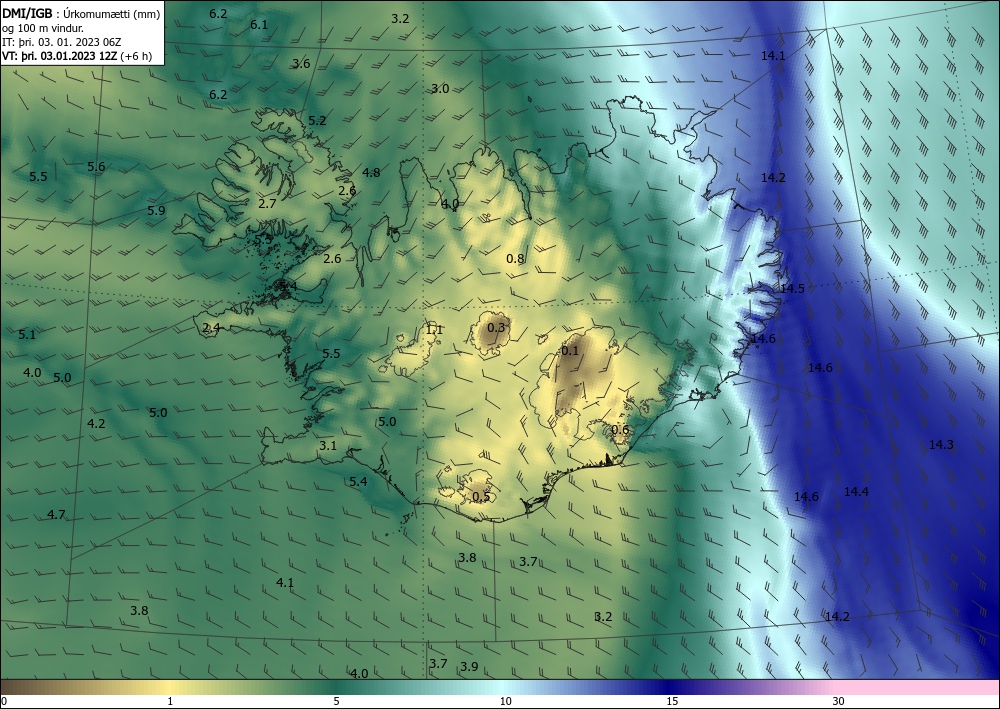
Task: Click the color scale tick labeled 10
Action: coord(505,701)
